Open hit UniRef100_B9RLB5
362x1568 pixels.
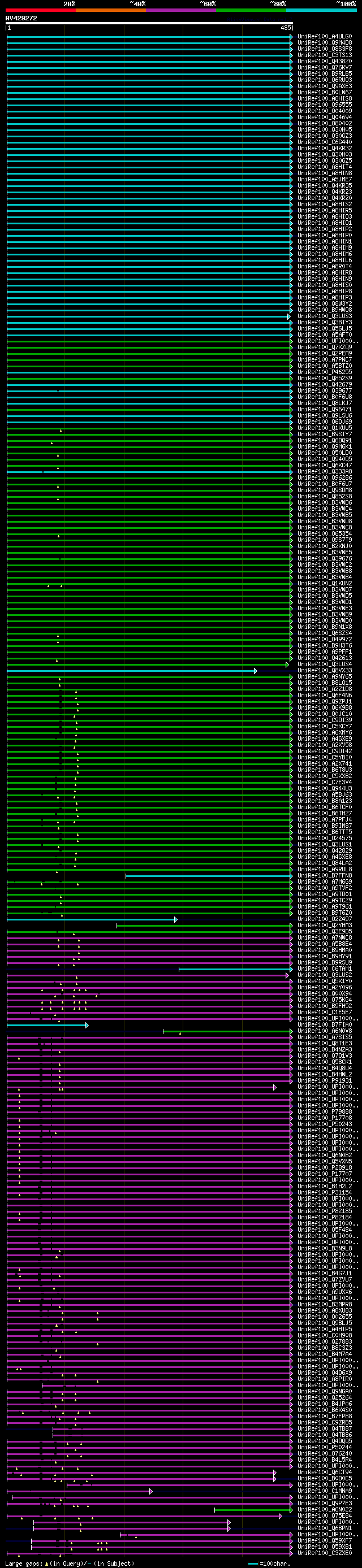(x=325, y=73)
